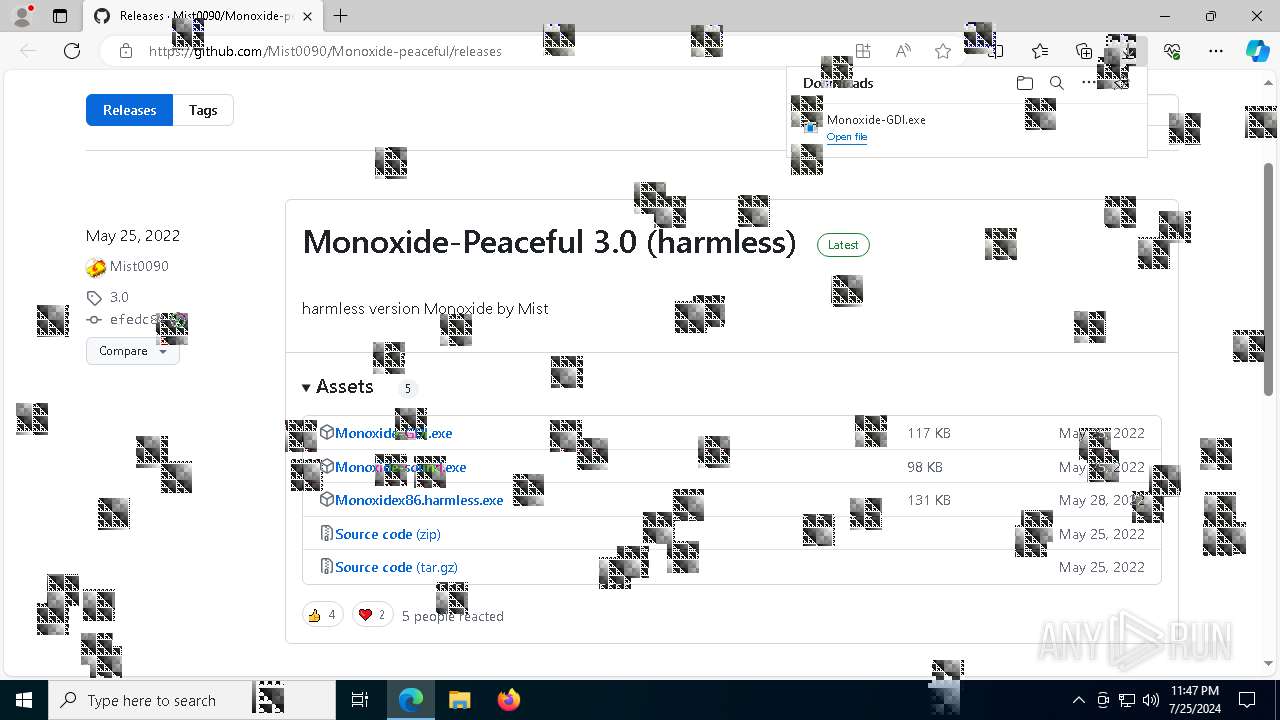Click the Latest release badge
This screenshot has width=1280, height=720.
coord(843,245)
